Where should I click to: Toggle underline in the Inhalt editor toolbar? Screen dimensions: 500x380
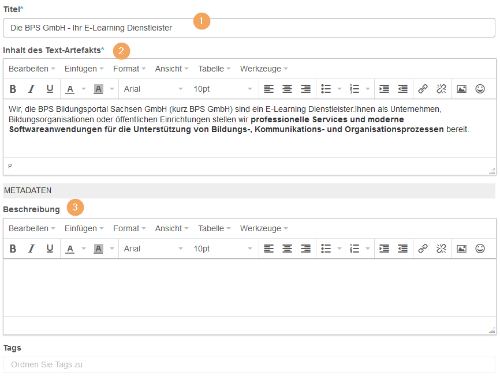[x=50, y=89]
